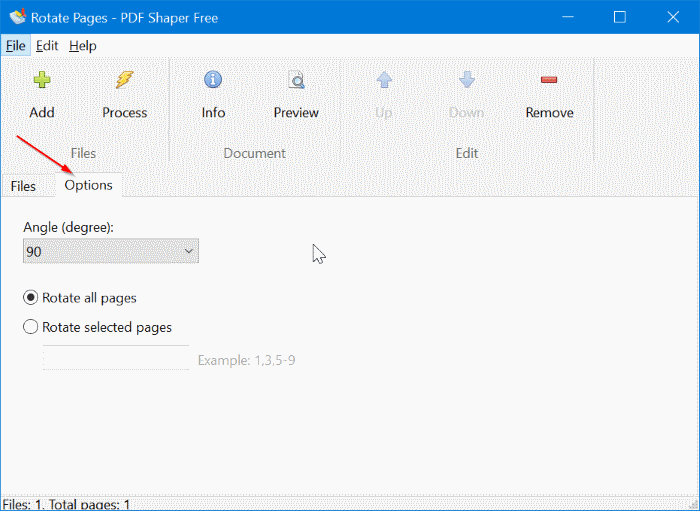Maximize the PDF Shaper window
The height and width of the screenshot is (511, 700).
click(620, 17)
